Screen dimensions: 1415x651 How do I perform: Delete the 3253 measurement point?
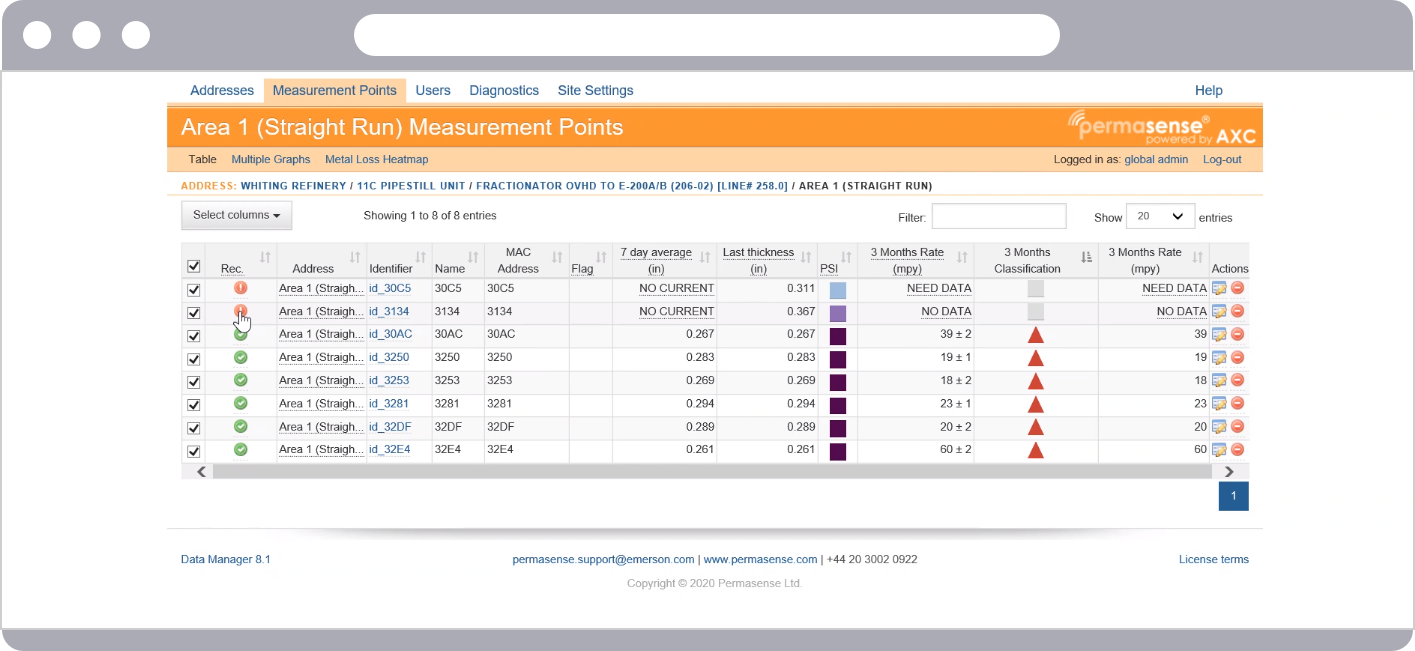coord(1237,380)
